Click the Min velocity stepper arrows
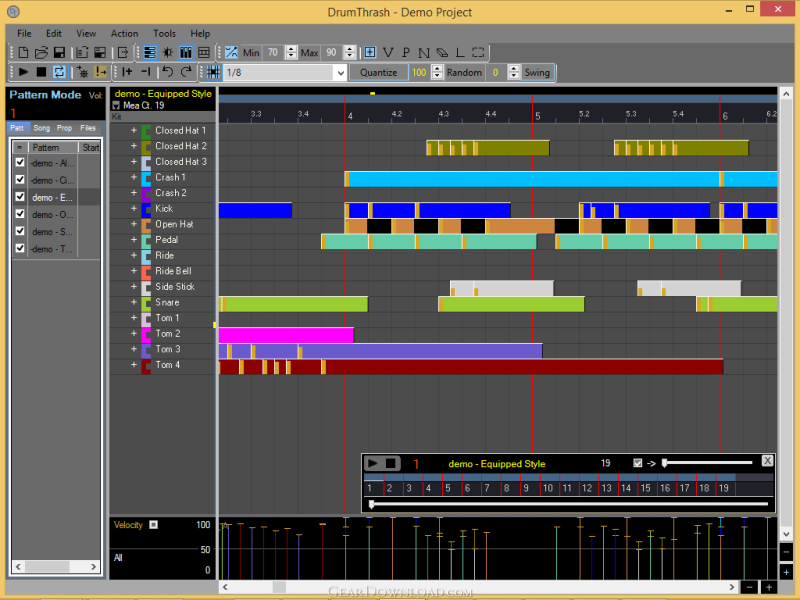The image size is (800, 600). [291, 53]
